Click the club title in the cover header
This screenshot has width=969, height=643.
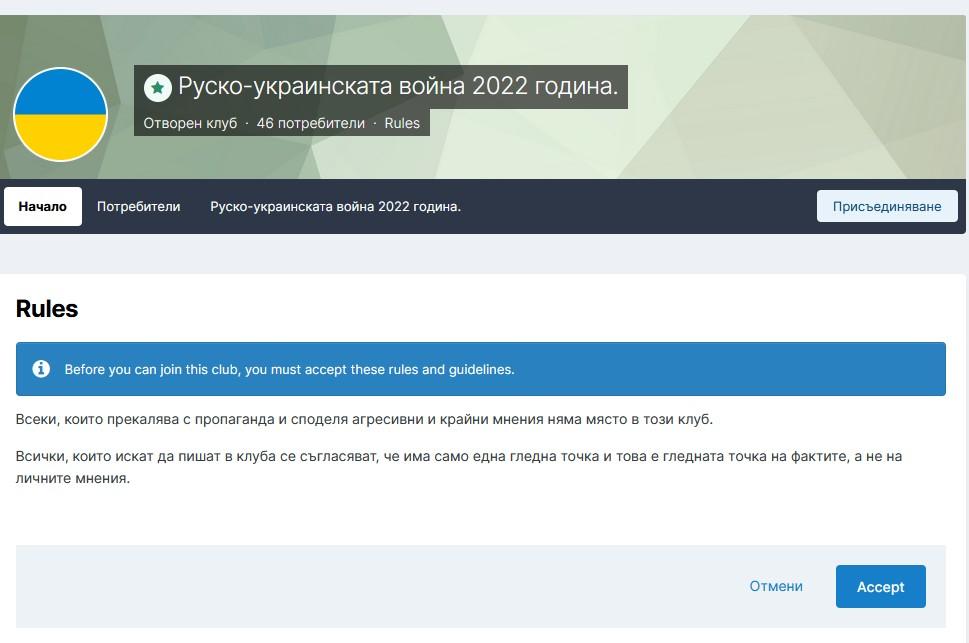tap(398, 88)
